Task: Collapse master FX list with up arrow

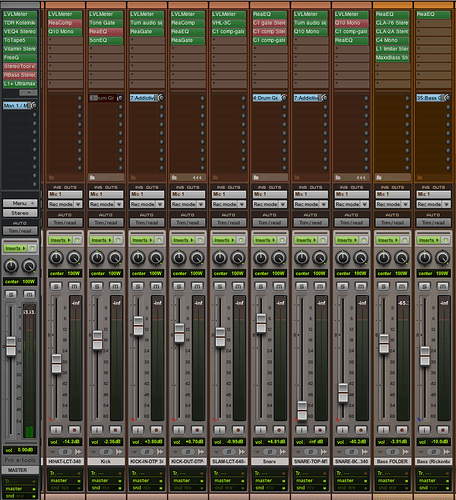Action: click(x=28, y=92)
